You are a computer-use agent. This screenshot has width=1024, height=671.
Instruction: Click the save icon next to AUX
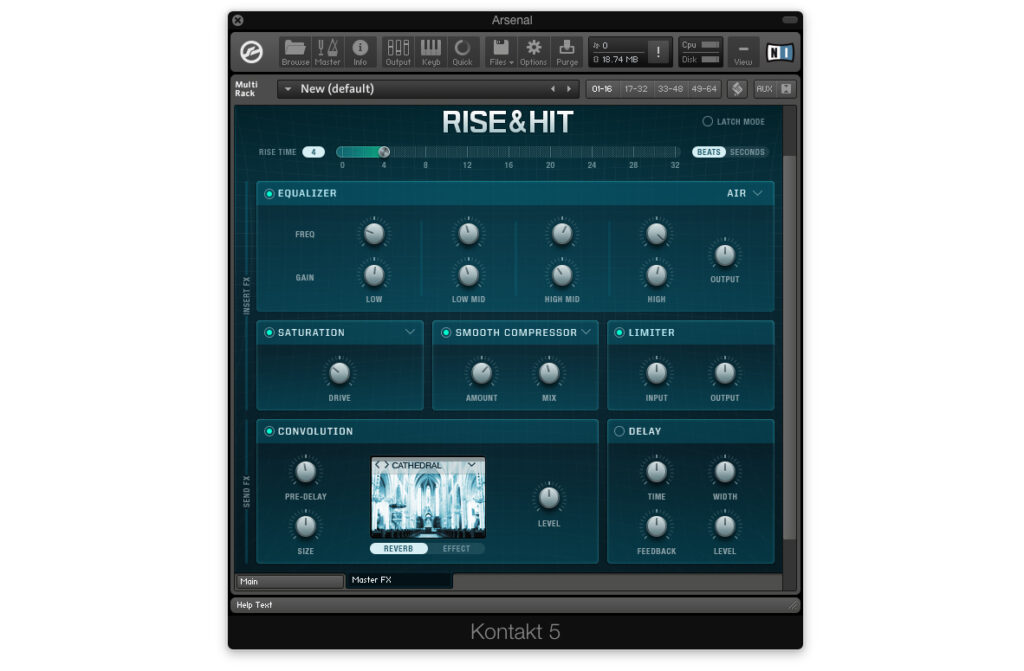(x=786, y=89)
